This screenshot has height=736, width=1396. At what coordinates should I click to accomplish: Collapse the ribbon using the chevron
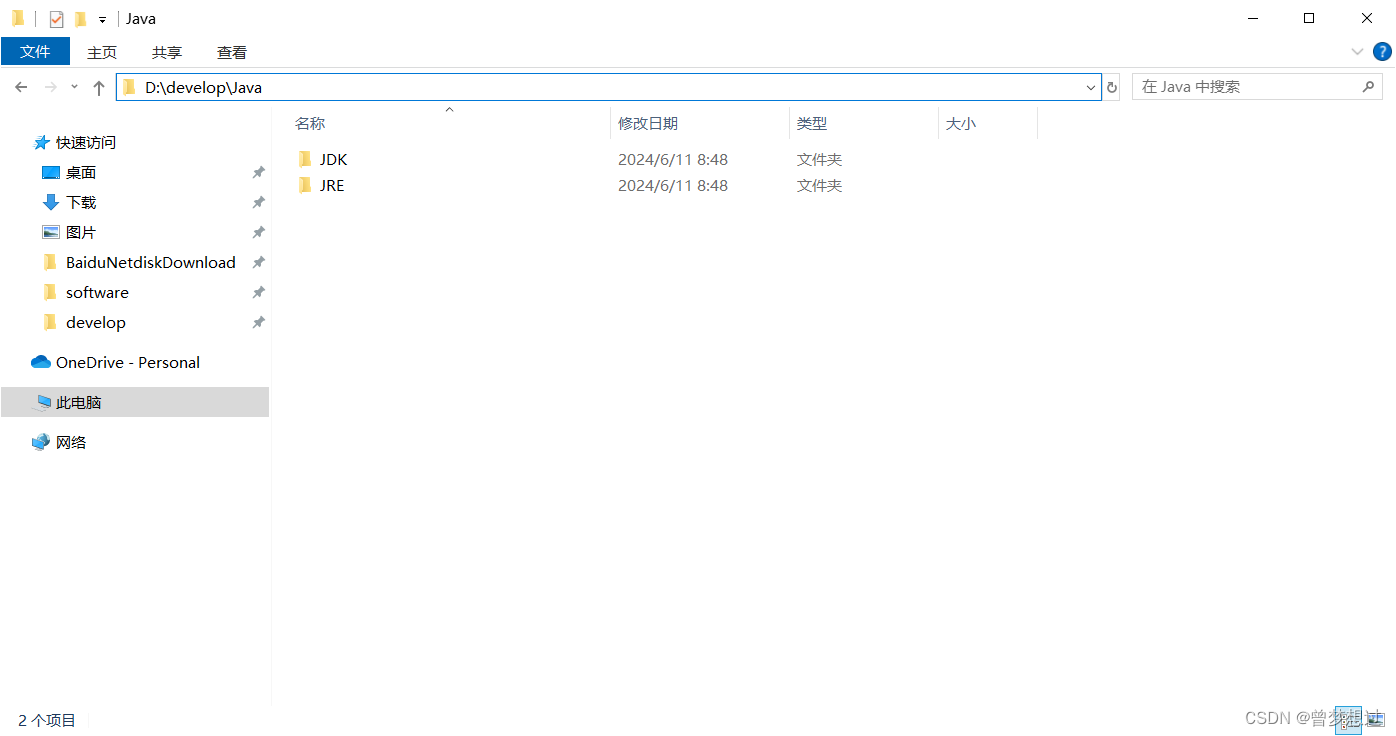click(x=1357, y=51)
